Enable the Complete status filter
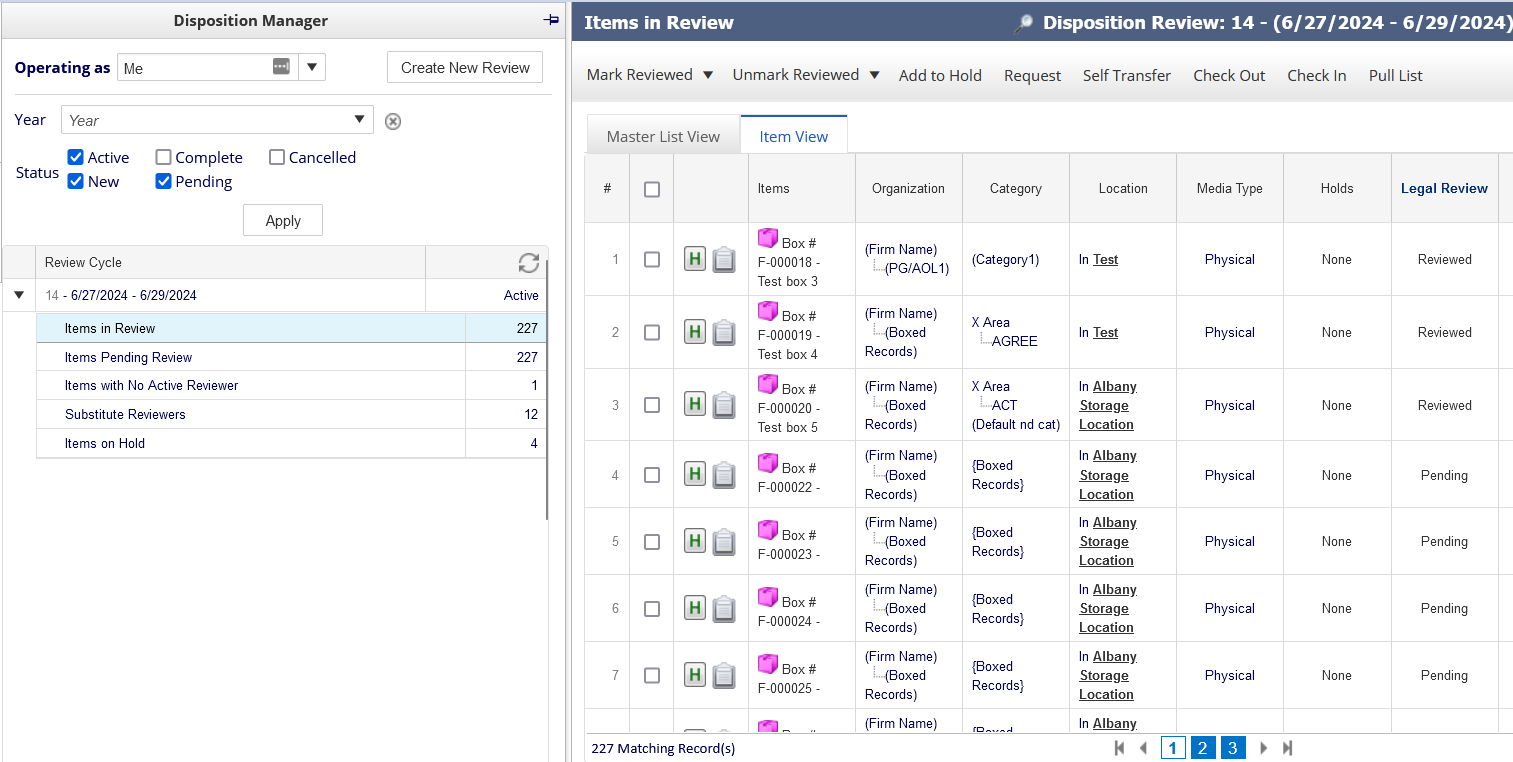The image size is (1513, 762). point(163,157)
